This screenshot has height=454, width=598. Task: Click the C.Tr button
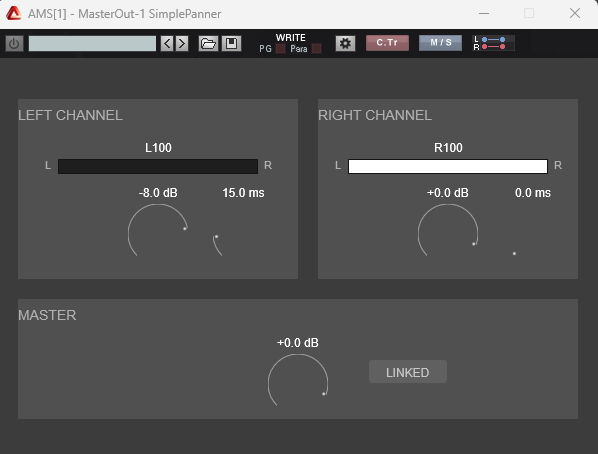pos(387,43)
